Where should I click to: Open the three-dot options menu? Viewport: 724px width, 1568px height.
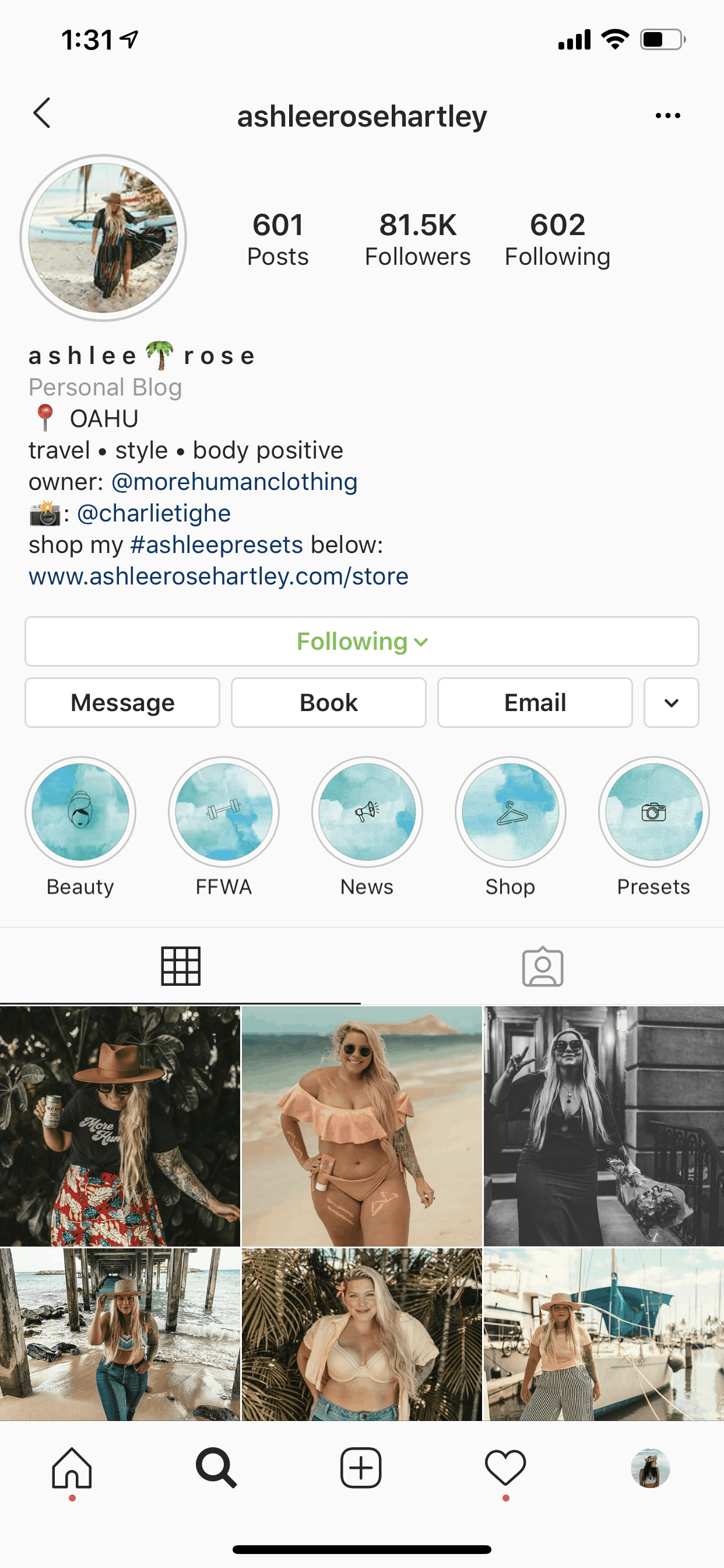point(667,115)
